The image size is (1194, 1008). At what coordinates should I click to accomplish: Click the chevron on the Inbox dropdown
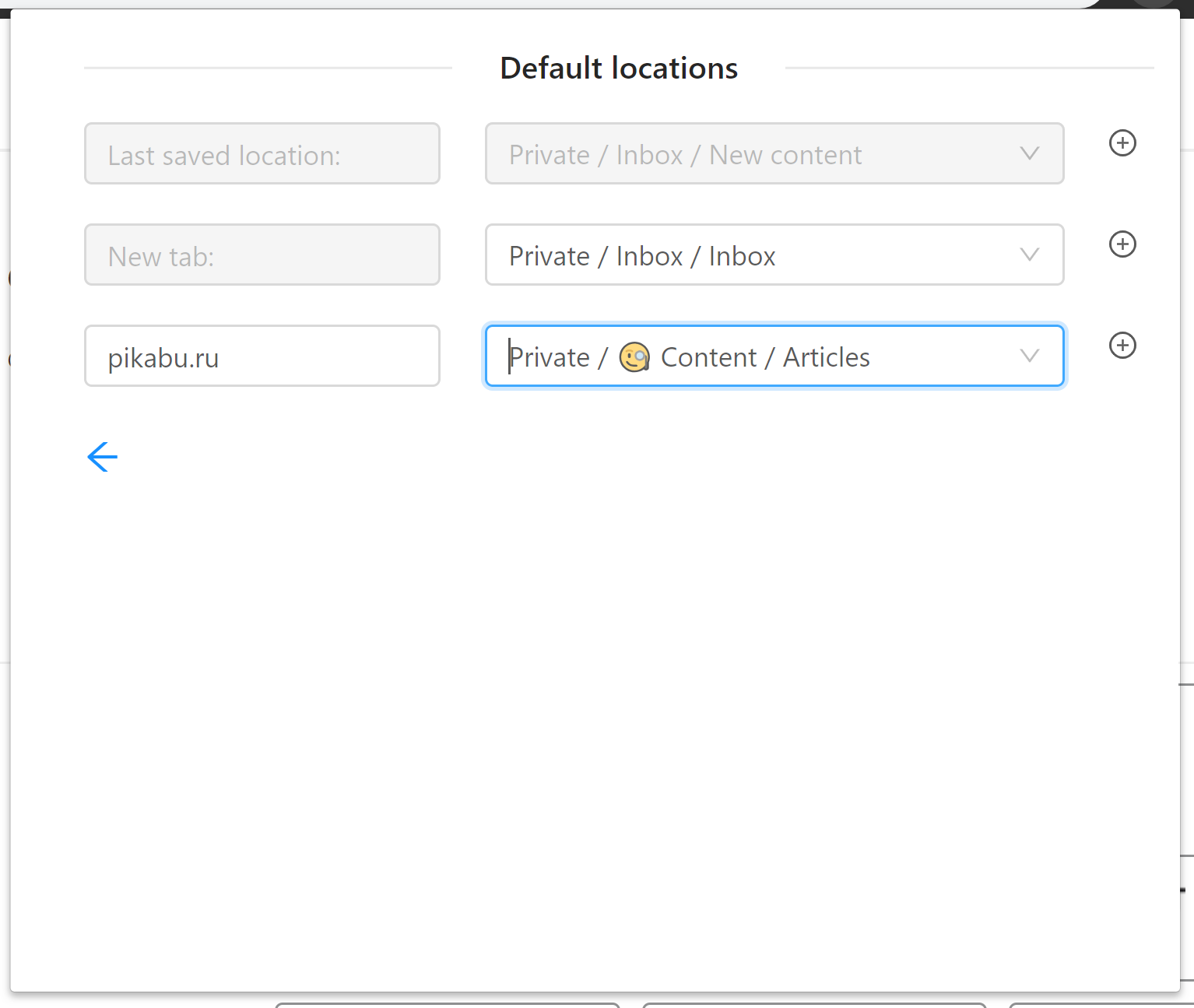(1029, 255)
